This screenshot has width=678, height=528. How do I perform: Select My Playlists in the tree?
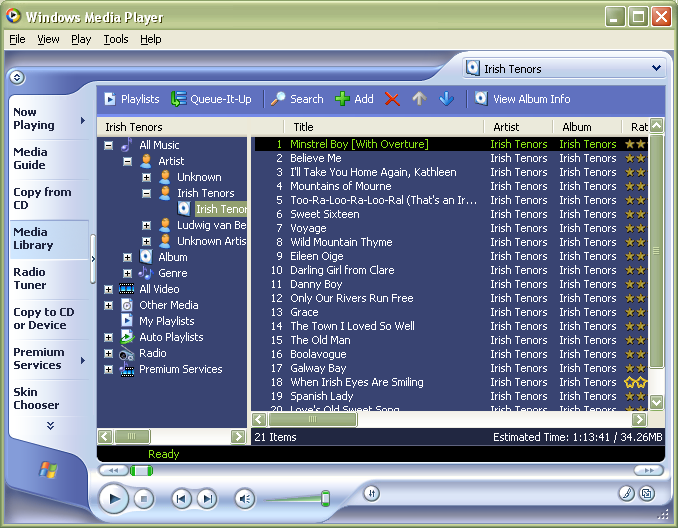click(x=166, y=321)
